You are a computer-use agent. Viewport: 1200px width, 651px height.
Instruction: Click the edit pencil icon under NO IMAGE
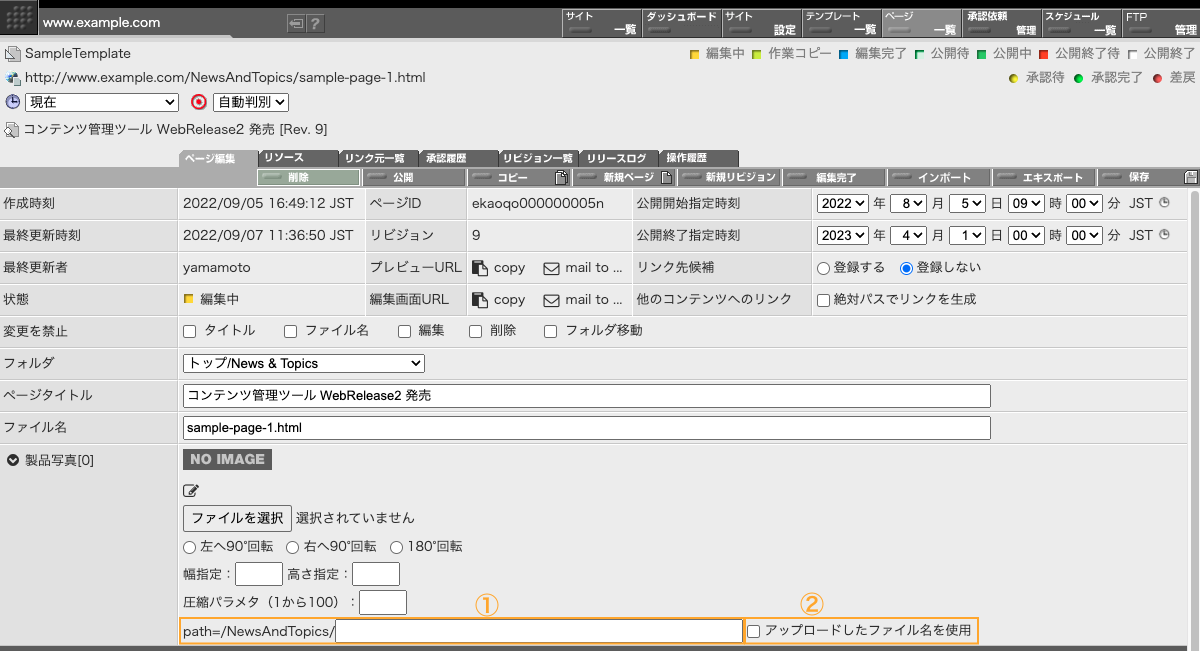[191, 490]
